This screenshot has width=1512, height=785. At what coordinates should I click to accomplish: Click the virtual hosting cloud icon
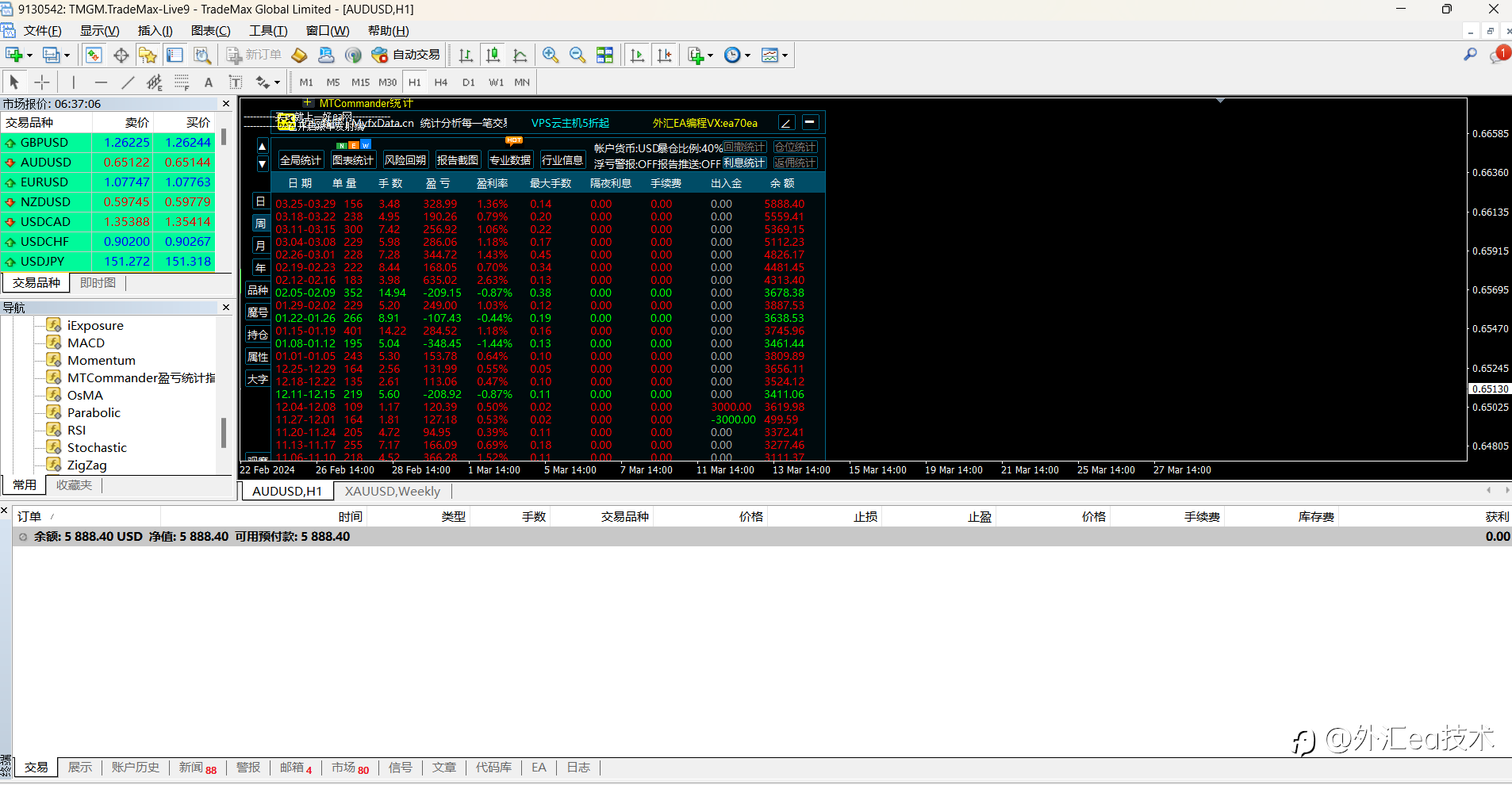(326, 55)
